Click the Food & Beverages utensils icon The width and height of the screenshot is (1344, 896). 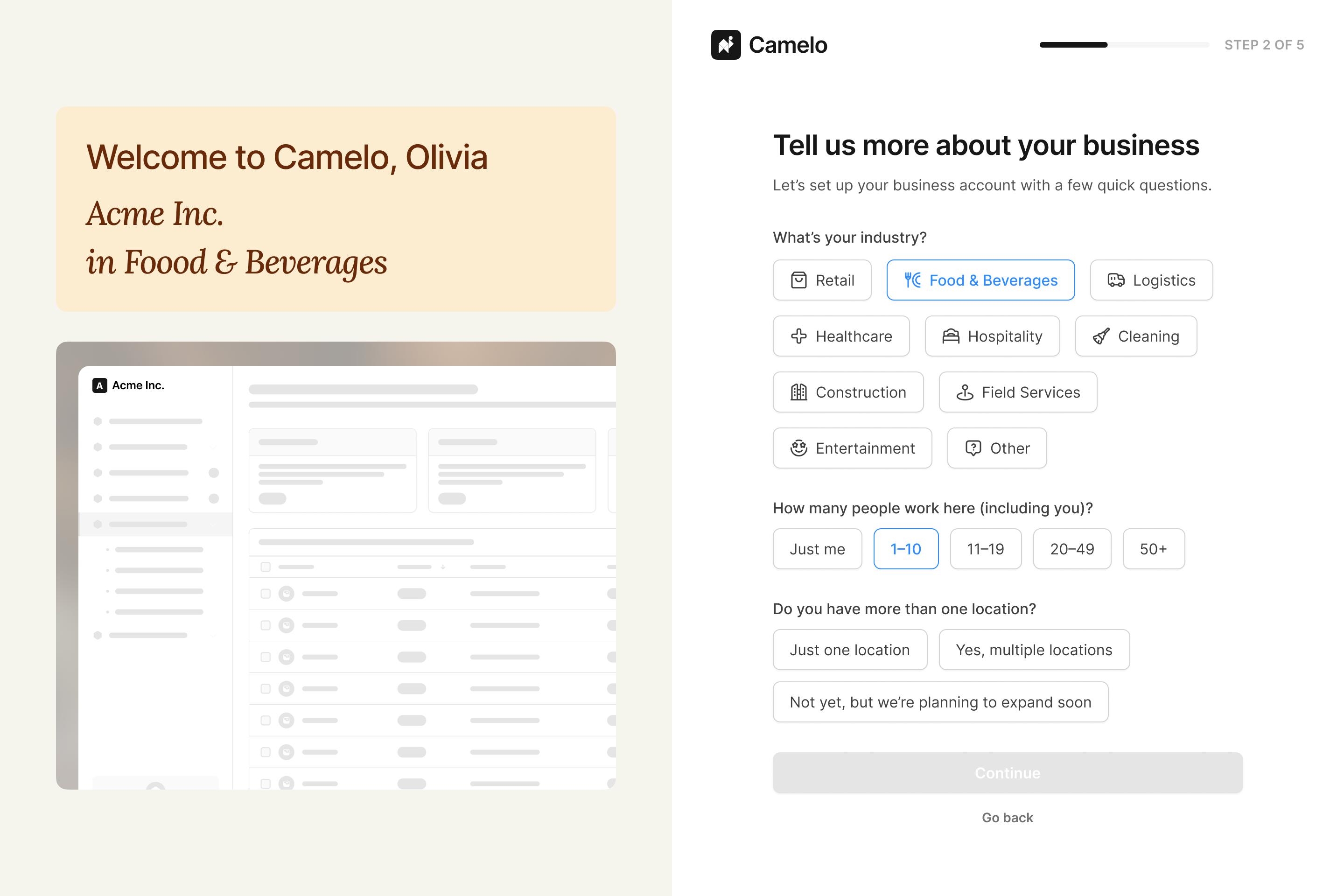point(913,280)
